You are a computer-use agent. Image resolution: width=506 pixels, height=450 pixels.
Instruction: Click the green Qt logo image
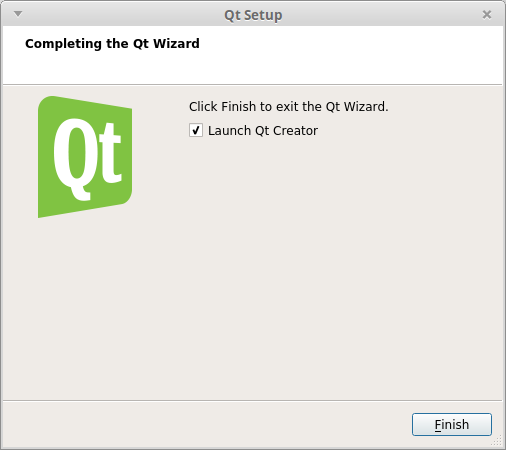tap(85, 157)
